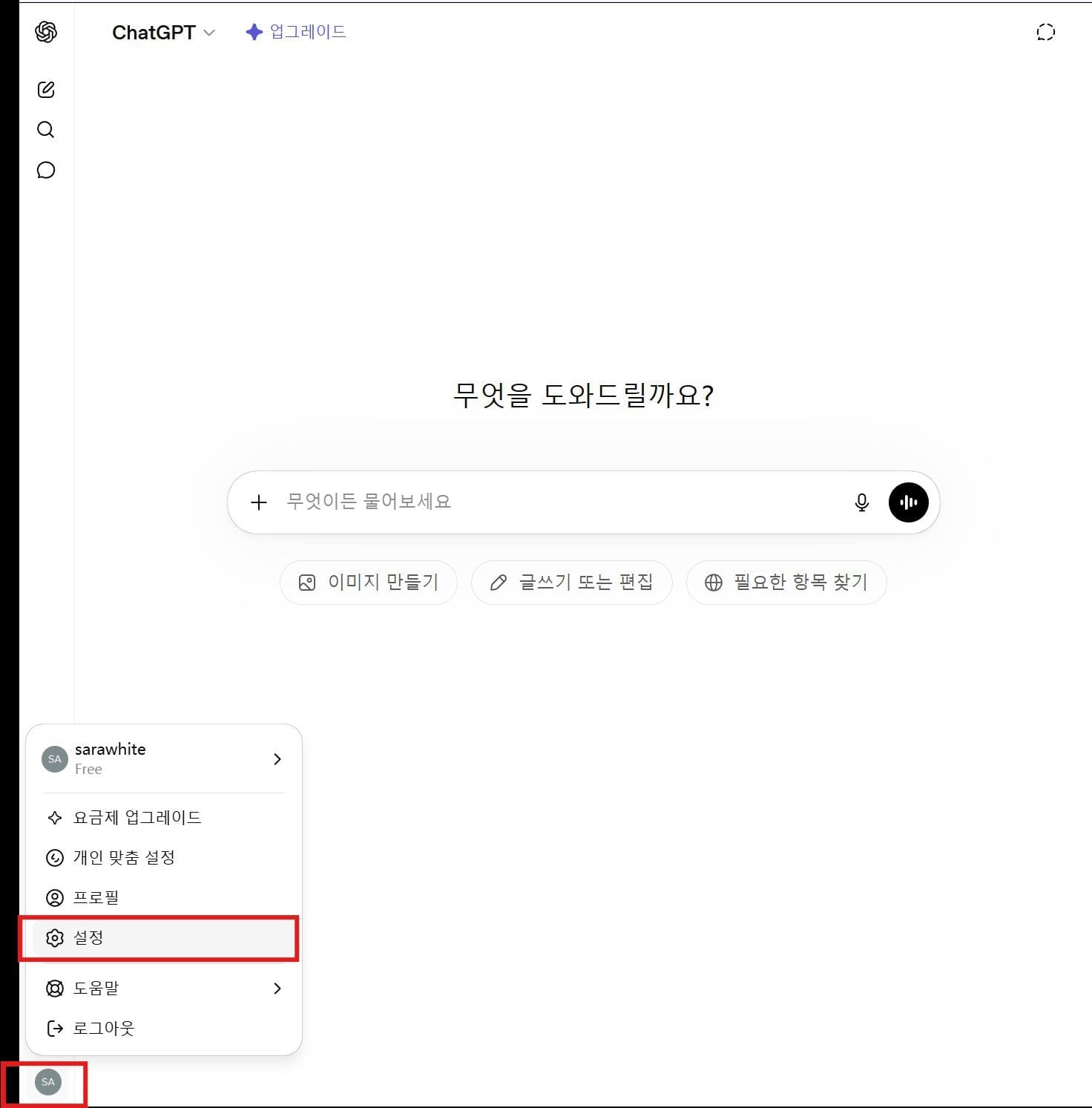Click the gear icon beside 설정
The width and height of the screenshot is (1092, 1108).
[55, 938]
